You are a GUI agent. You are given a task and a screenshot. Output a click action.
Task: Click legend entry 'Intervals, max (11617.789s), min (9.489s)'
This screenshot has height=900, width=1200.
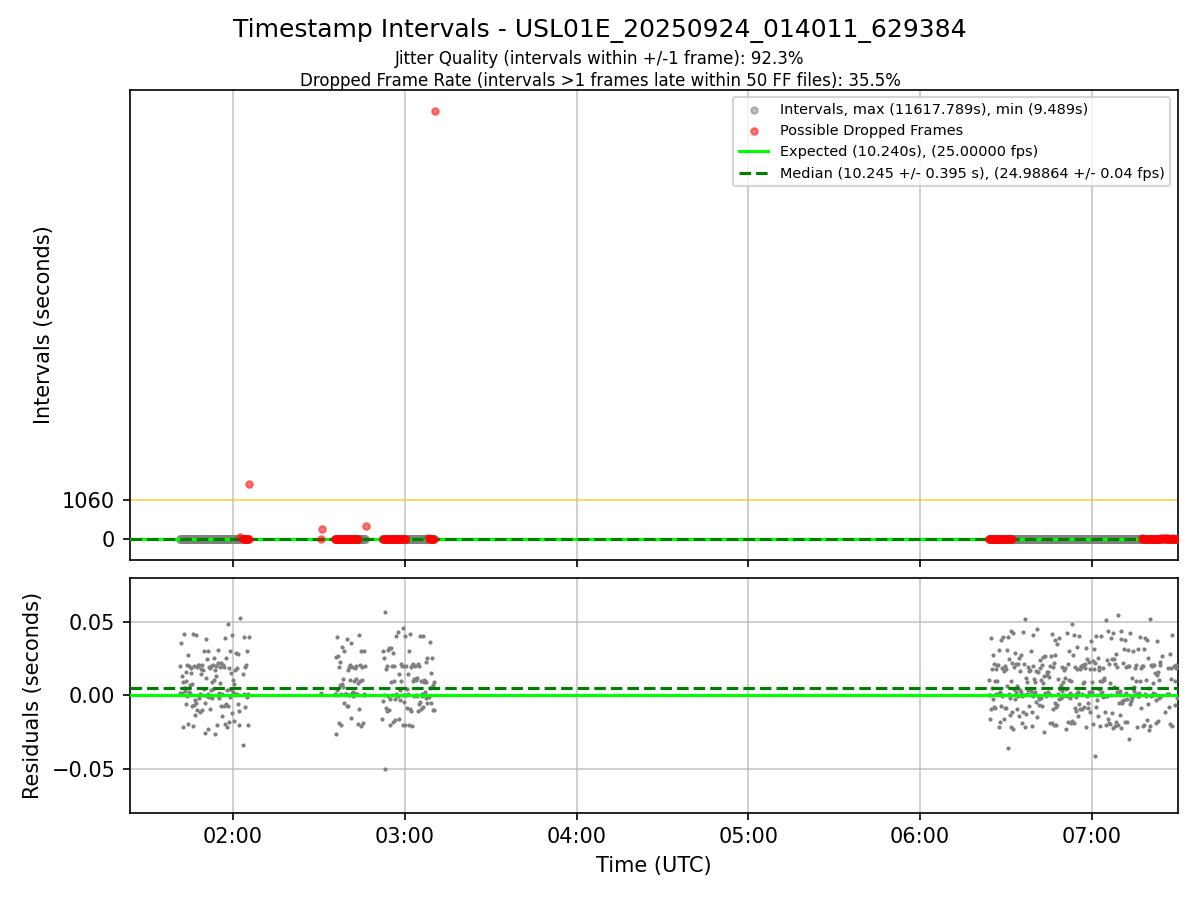934,109
